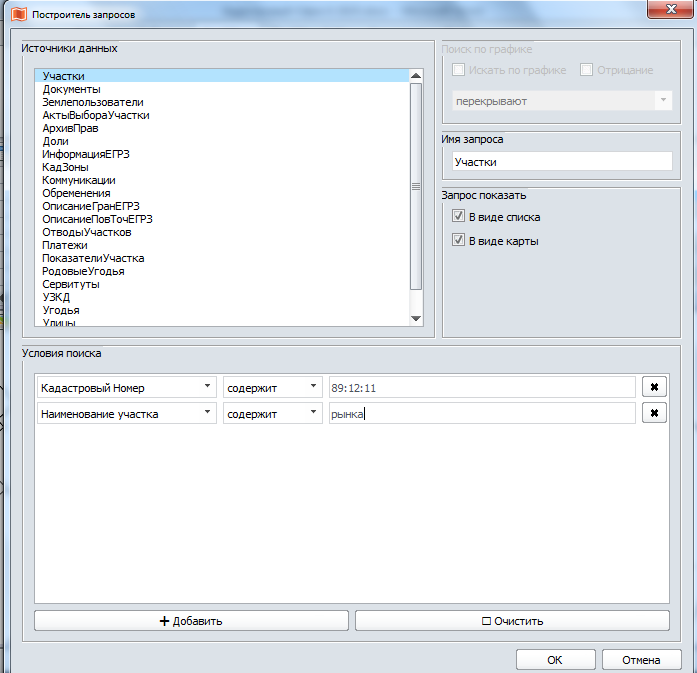Select Землепользователи data source
The image size is (697, 673).
(x=93, y=102)
